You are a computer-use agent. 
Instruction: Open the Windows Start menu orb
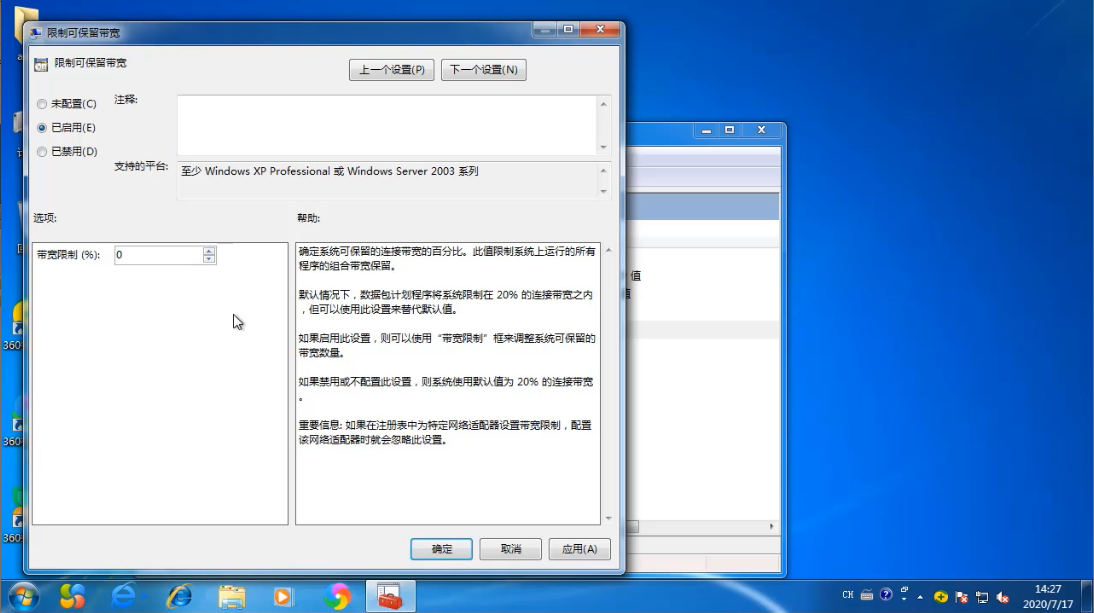[x=22, y=596]
